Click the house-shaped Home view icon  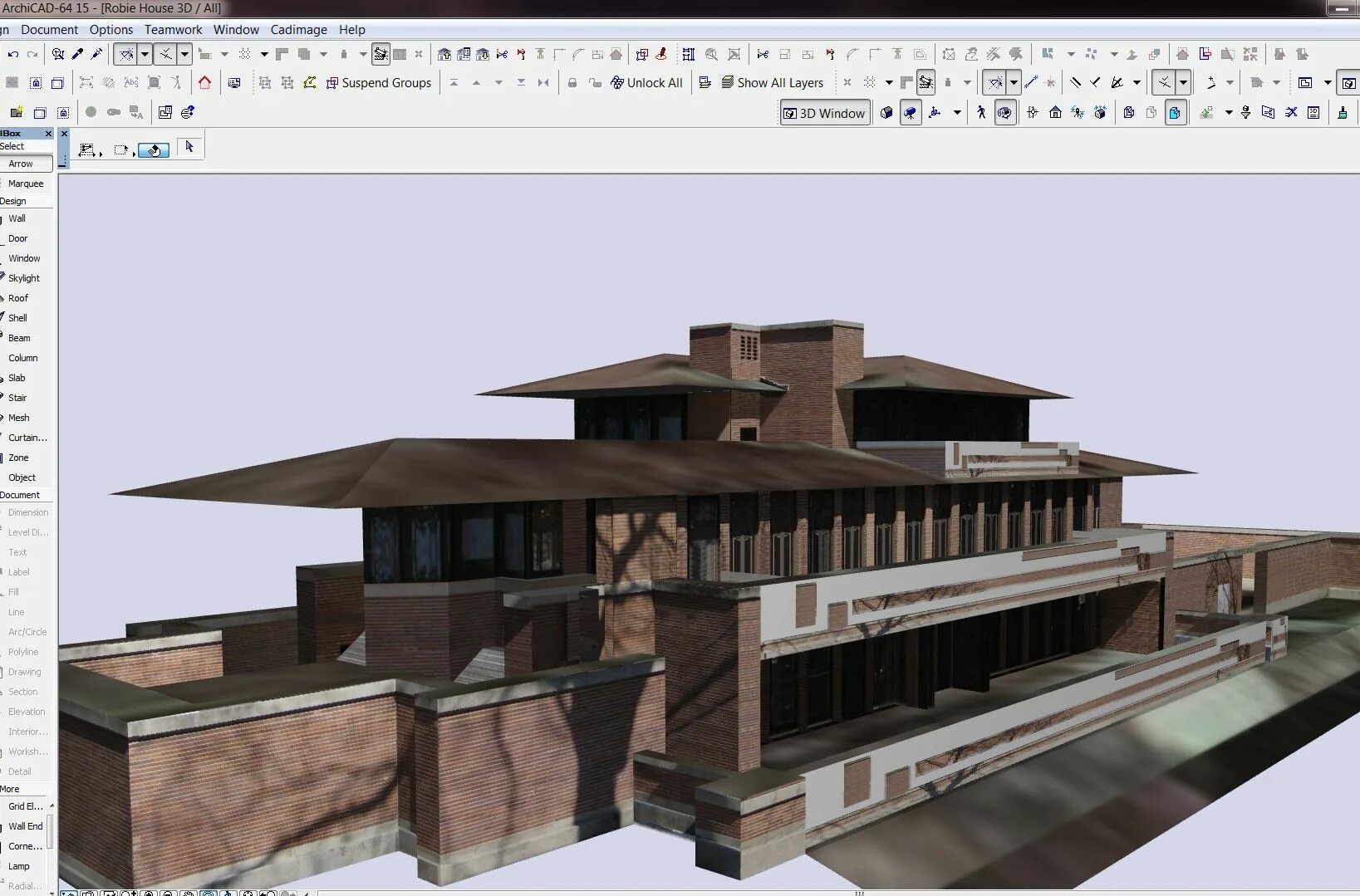coord(1055,112)
